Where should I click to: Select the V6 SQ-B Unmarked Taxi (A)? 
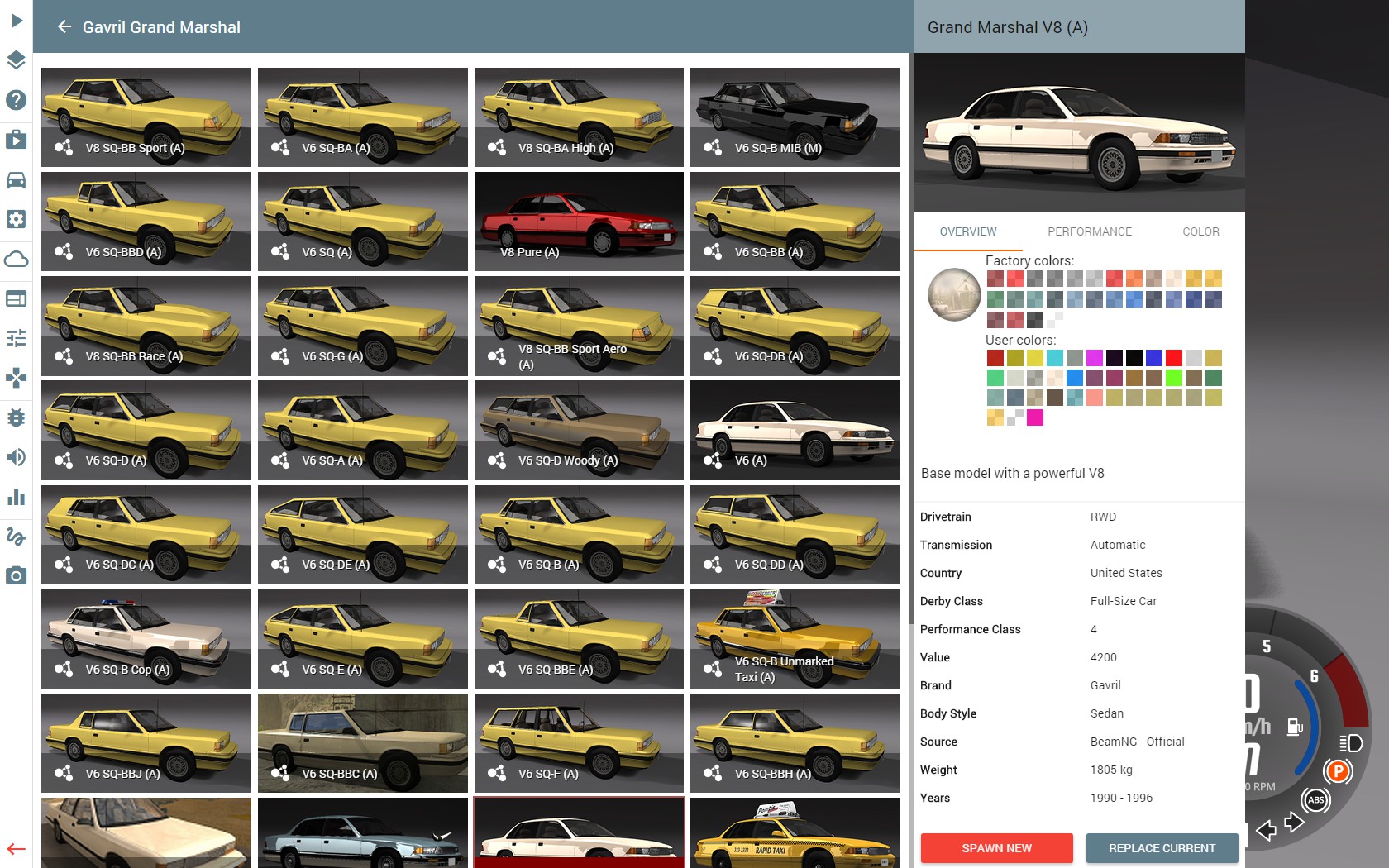tap(795, 639)
